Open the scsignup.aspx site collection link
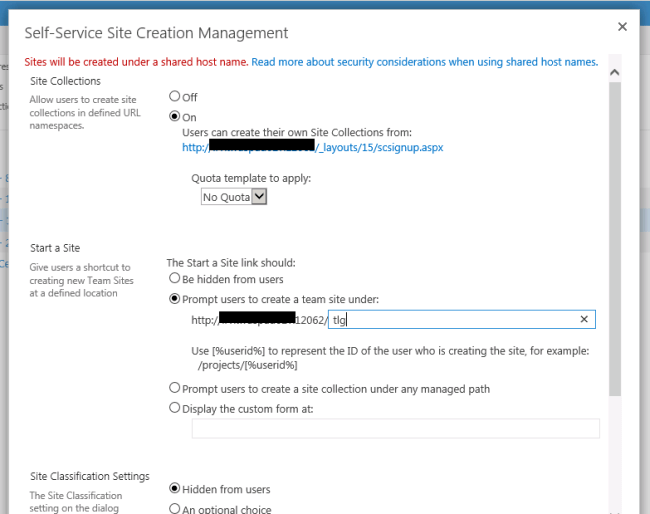Viewport: 650px width, 514px height. coord(312,147)
